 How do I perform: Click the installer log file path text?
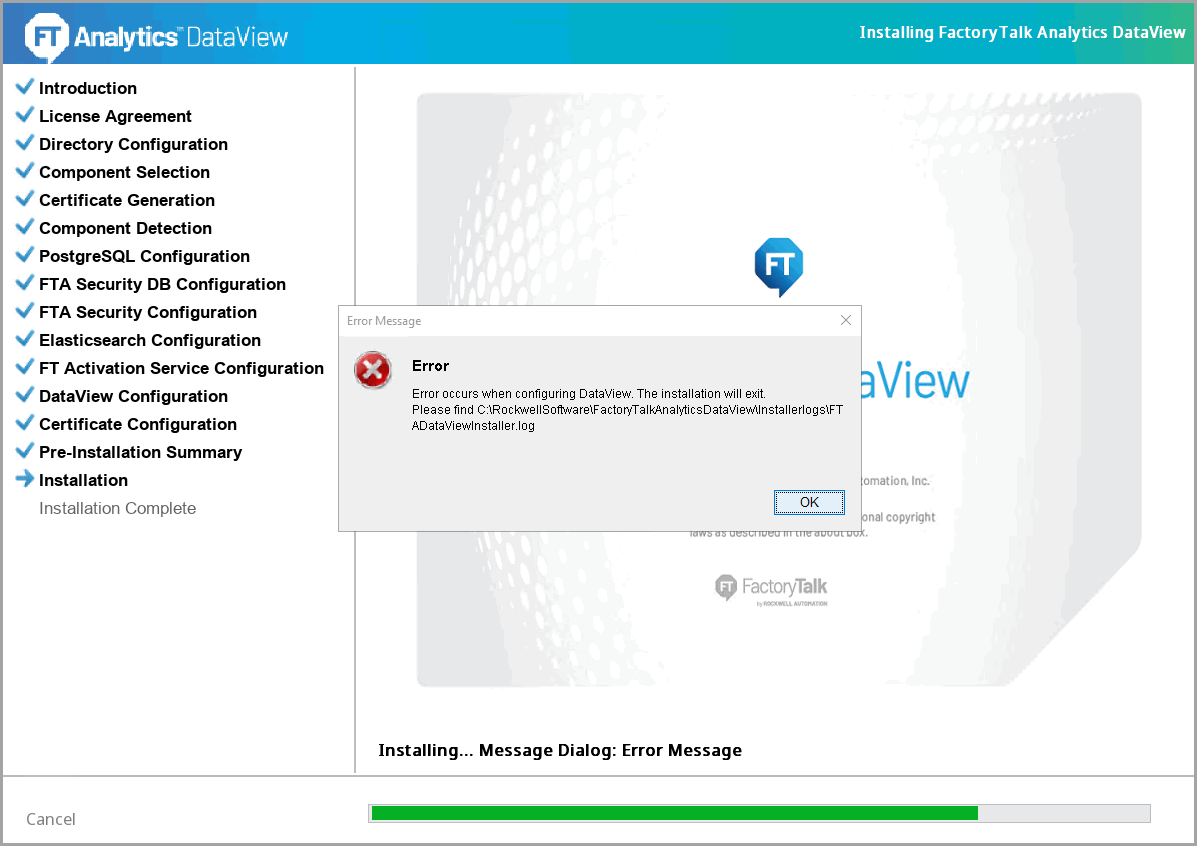pyautogui.click(x=628, y=418)
